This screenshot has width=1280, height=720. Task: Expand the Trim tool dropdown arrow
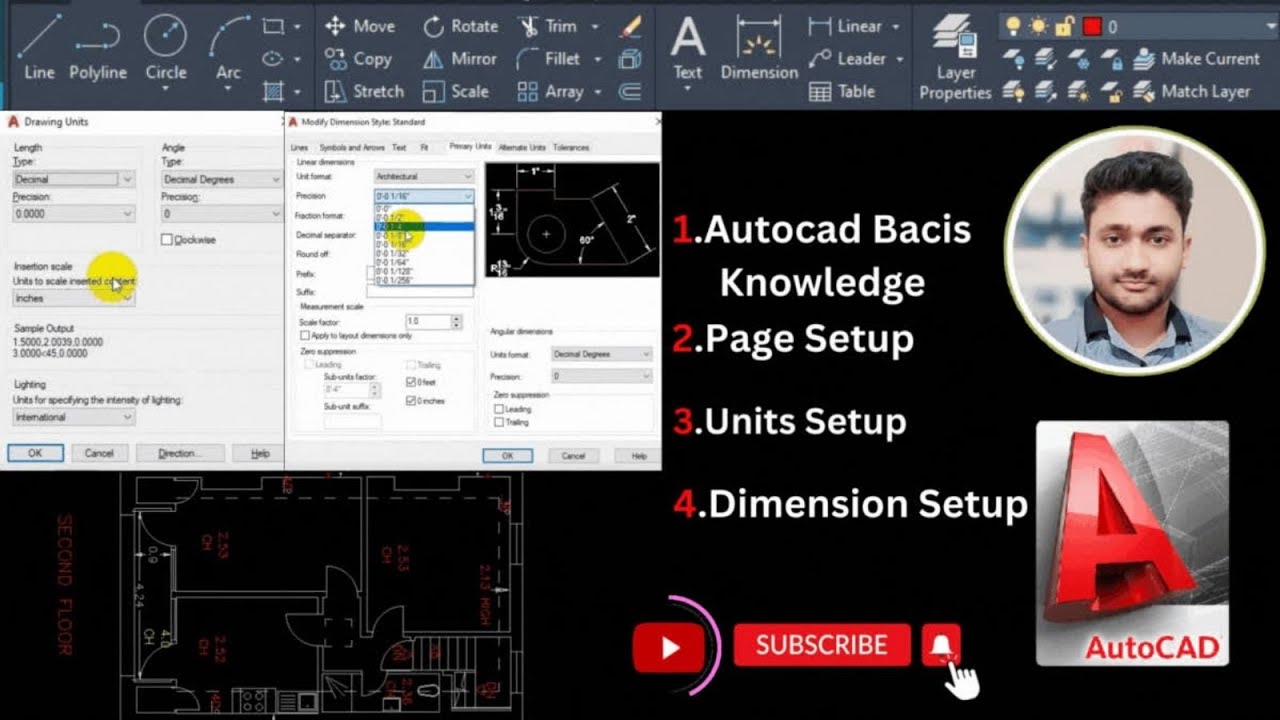596,27
